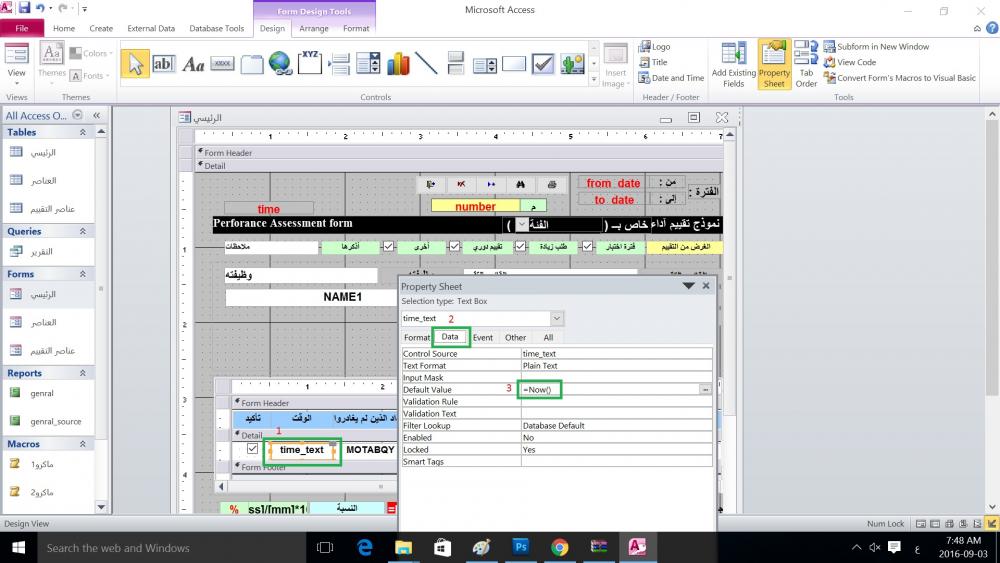This screenshot has width=1000, height=563.
Task: Insert a Title into the form
Action: tap(653, 62)
